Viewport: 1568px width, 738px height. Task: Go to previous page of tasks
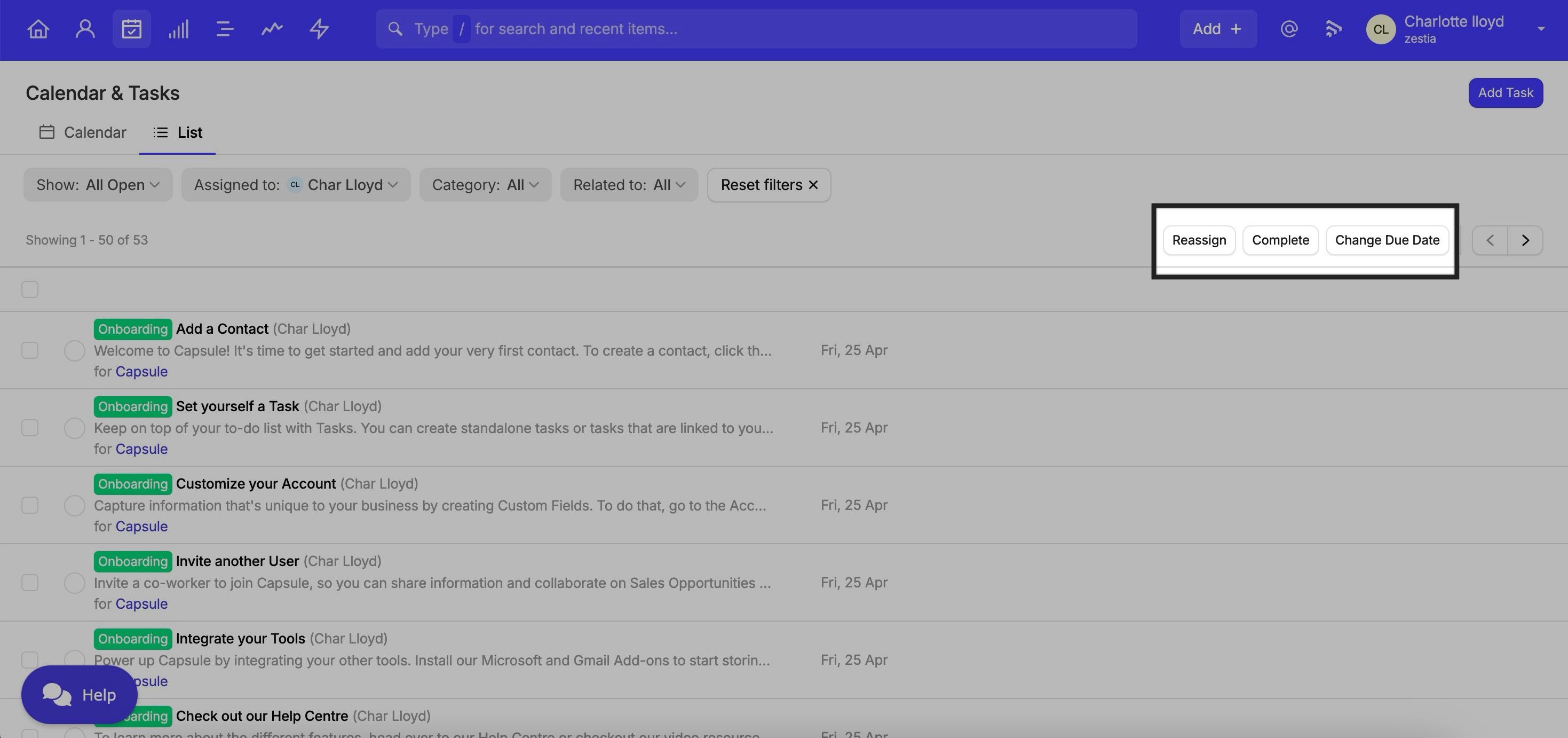1490,240
